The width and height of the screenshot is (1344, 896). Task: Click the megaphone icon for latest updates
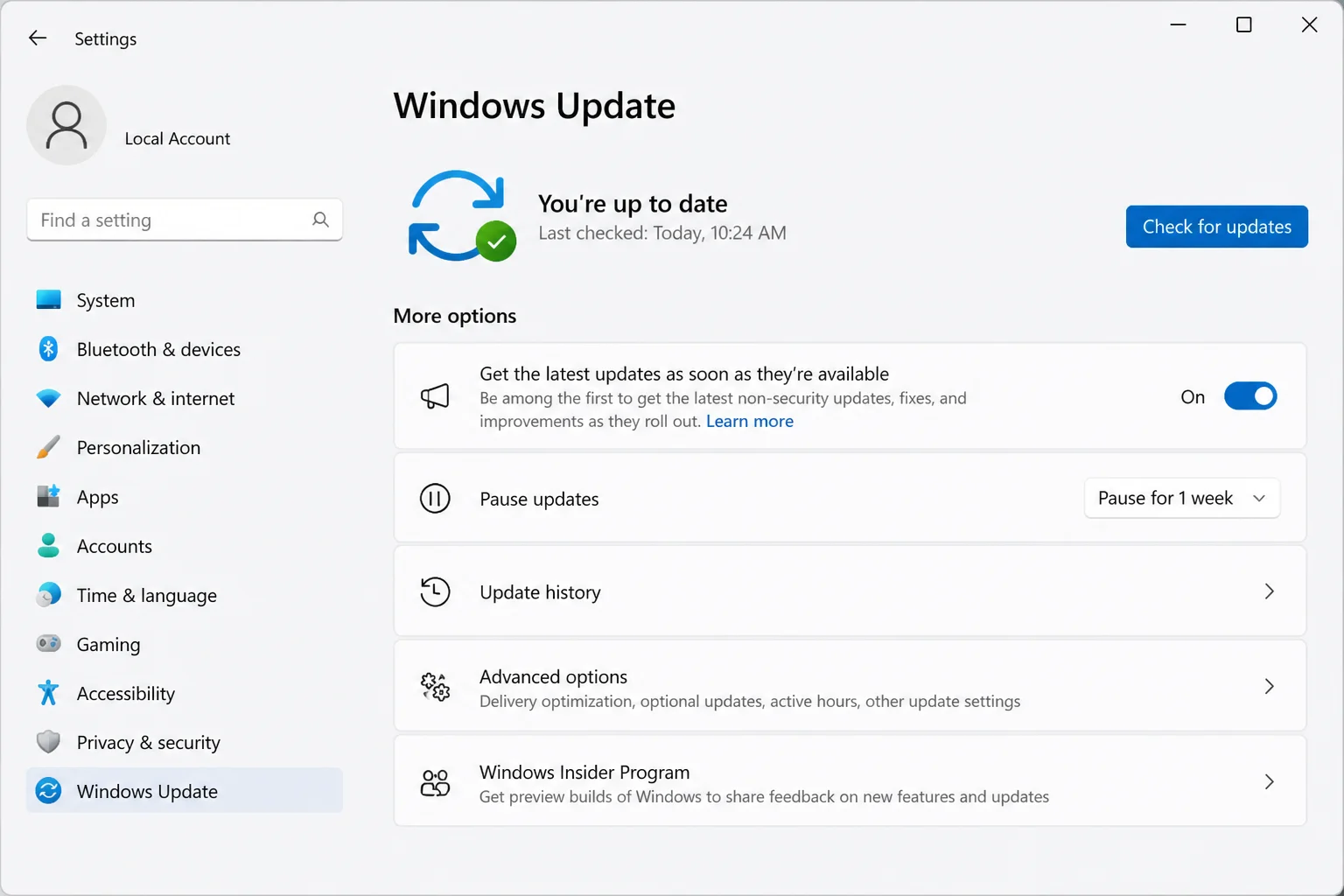click(435, 396)
